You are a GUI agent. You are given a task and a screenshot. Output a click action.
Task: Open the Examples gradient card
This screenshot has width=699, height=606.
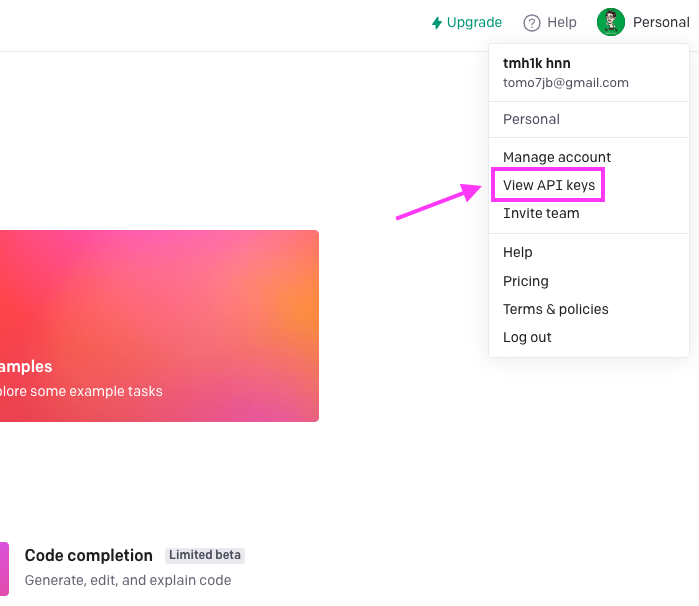[x=159, y=326]
